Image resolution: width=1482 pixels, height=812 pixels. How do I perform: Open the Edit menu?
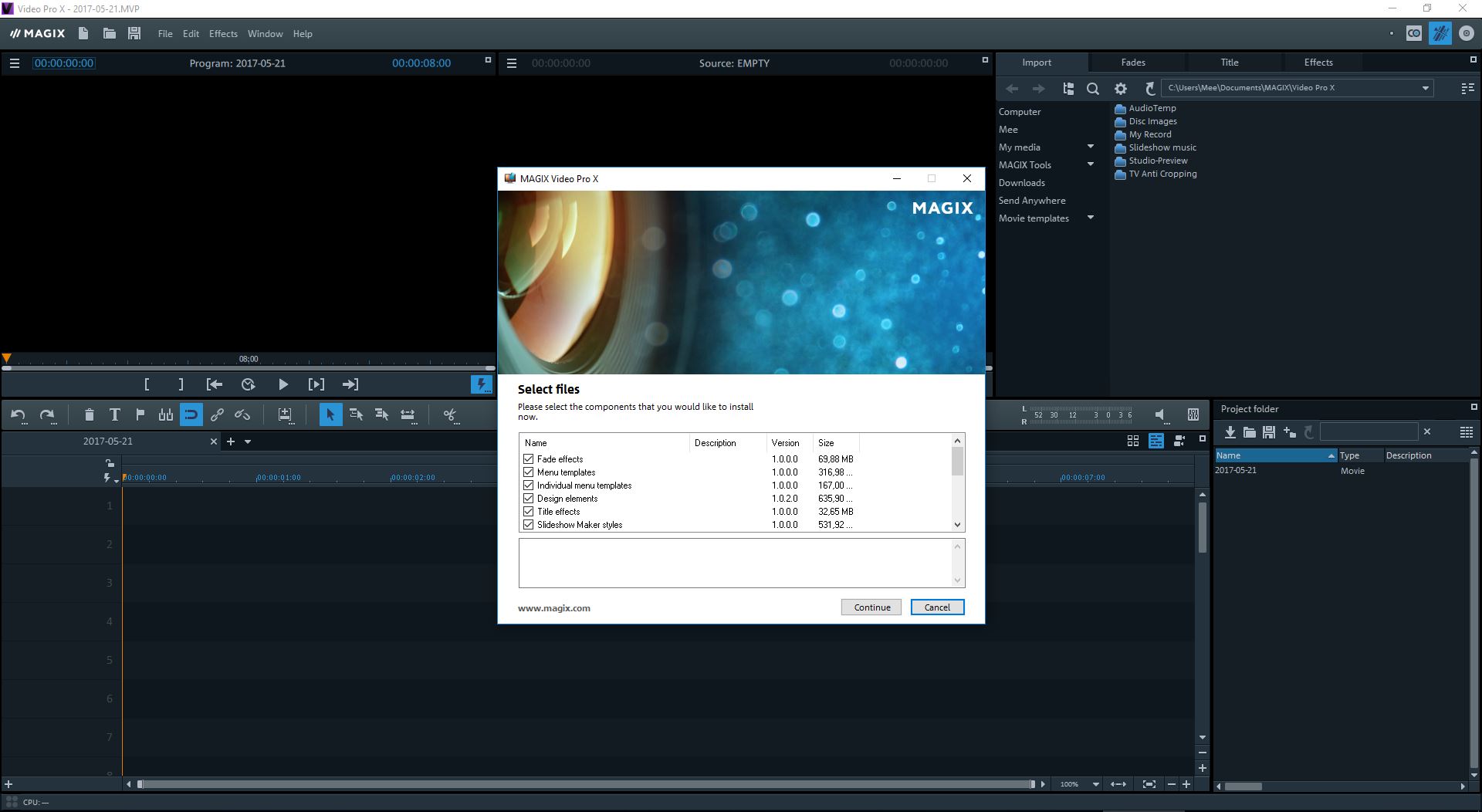pyautogui.click(x=191, y=34)
